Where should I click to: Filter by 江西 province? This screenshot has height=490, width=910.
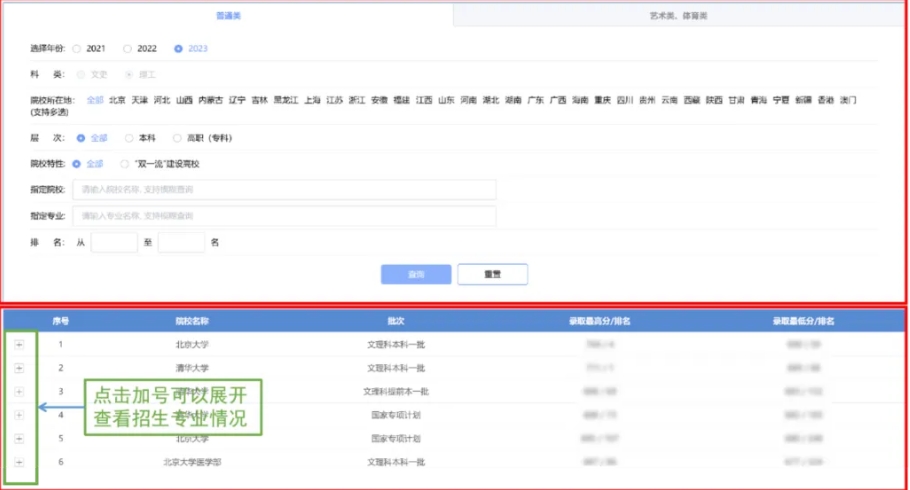[x=424, y=100]
